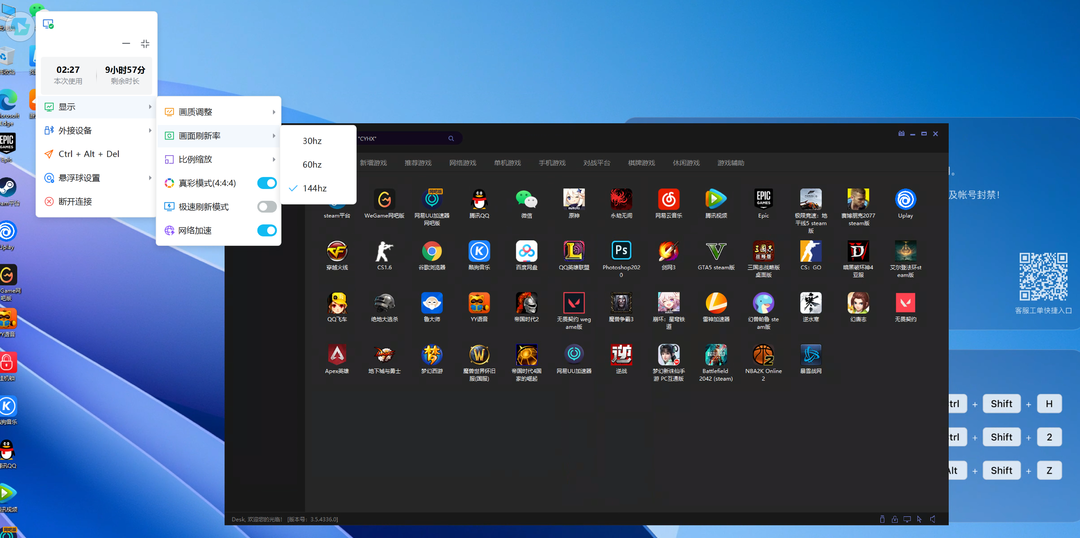Switch to 手机游戏 tab
Image resolution: width=1080 pixels, height=538 pixels.
point(552,163)
